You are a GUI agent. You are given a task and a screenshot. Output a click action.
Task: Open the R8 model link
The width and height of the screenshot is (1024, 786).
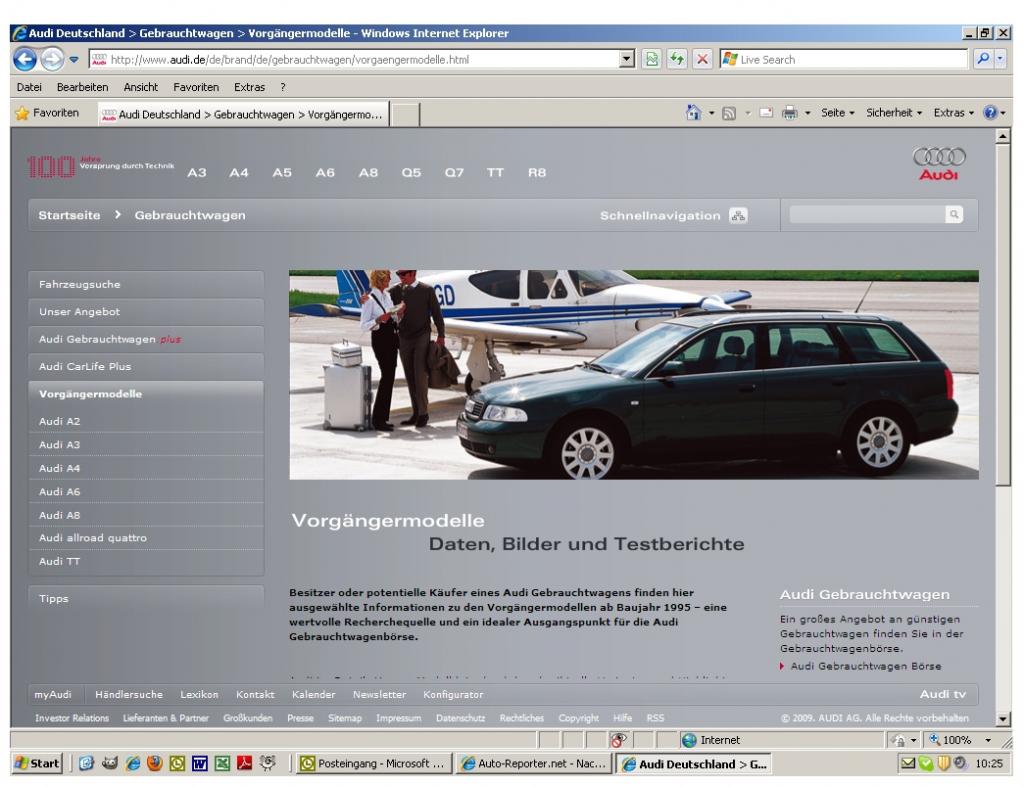[x=537, y=173]
